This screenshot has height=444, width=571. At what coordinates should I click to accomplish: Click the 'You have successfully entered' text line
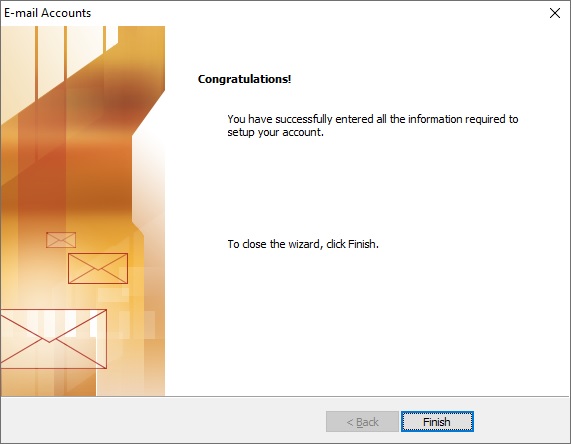(x=373, y=119)
